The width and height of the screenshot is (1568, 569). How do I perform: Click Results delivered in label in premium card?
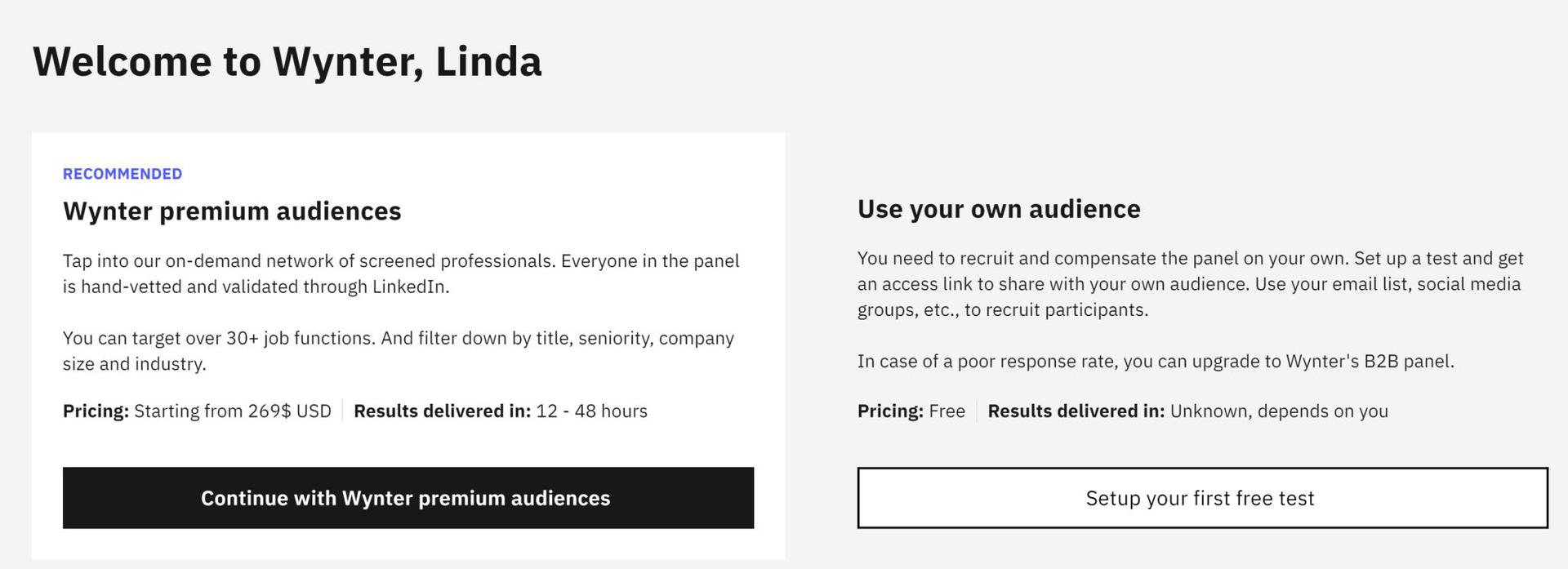pos(442,411)
